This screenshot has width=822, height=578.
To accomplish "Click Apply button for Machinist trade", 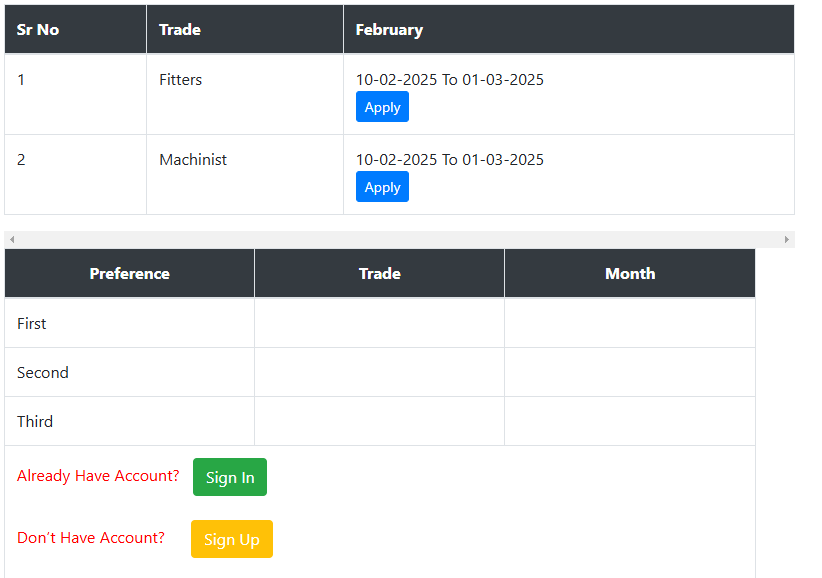I will 382,187.
